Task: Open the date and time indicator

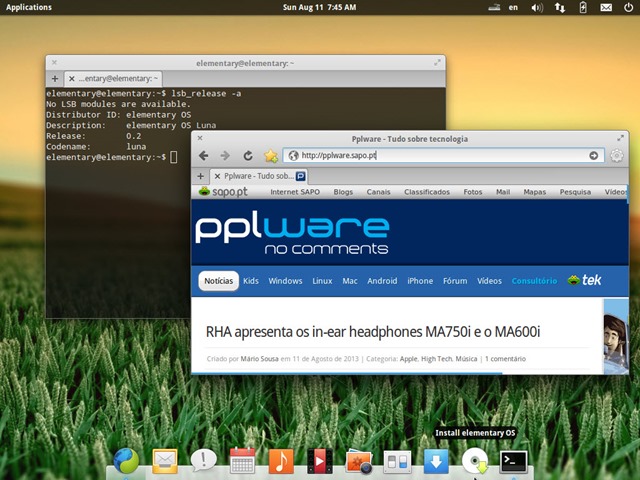Action: (x=320, y=7)
